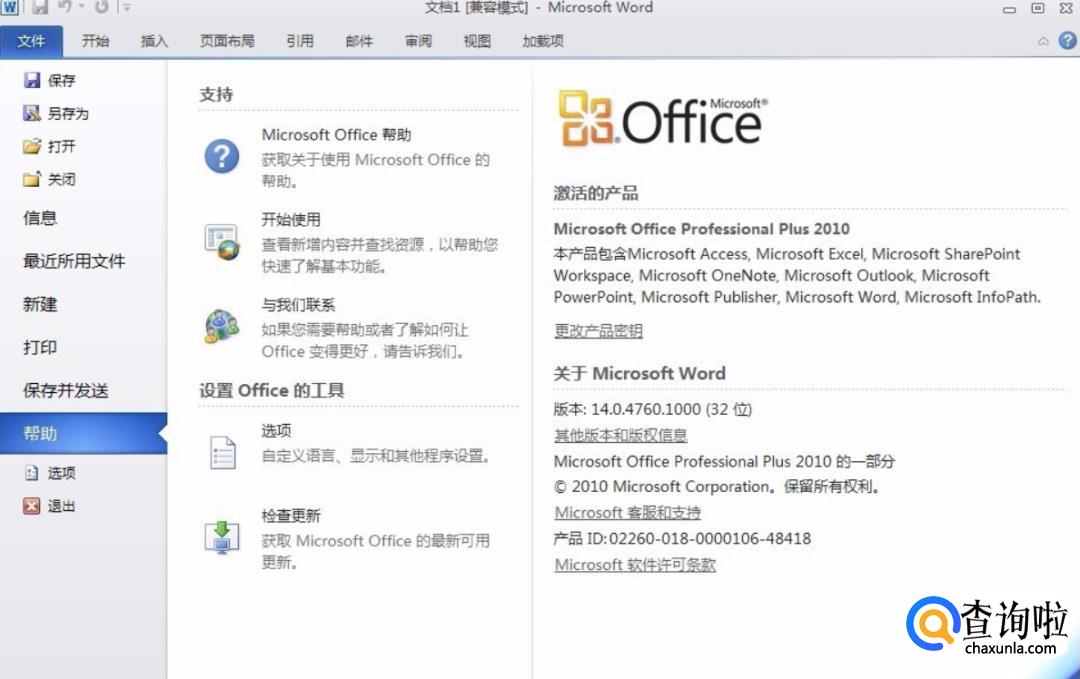Open the Customize Quick Access Toolbar dropdown
This screenshot has width=1080, height=679.
127,7
